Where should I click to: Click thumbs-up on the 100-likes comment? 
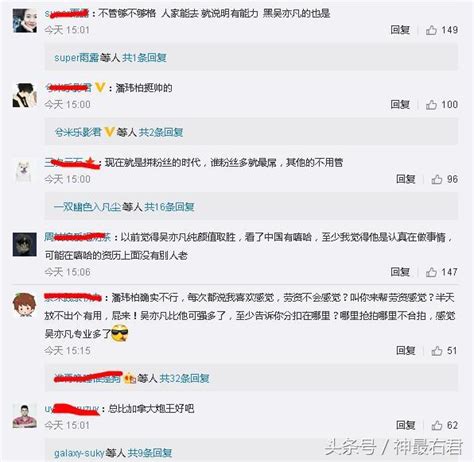click(431, 105)
